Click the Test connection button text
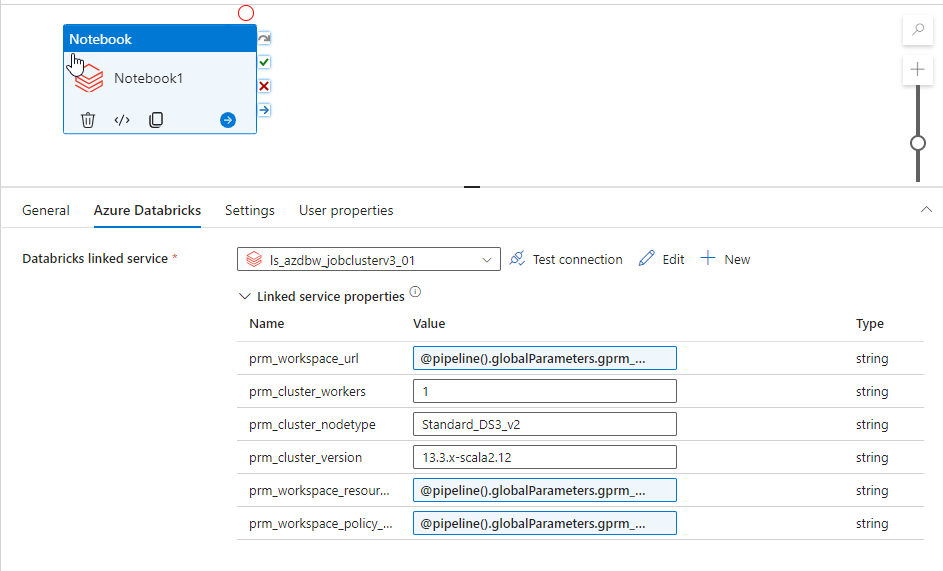This screenshot has width=943, height=571. (577, 259)
